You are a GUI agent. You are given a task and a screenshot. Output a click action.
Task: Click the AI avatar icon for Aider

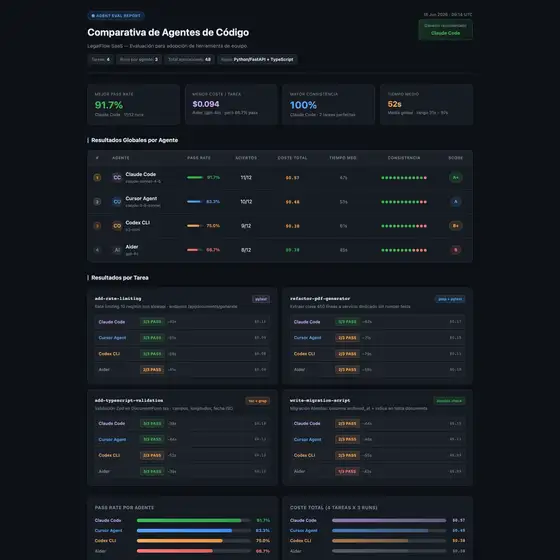pos(117,250)
